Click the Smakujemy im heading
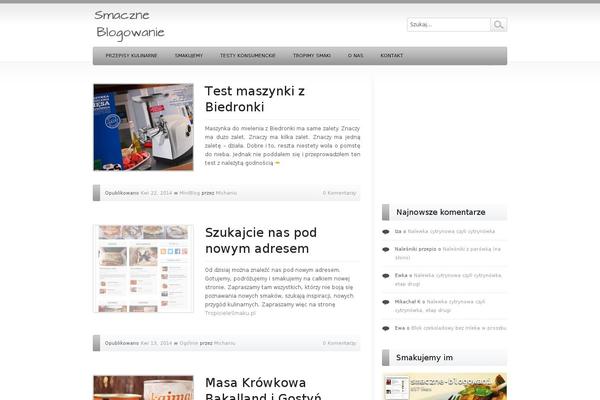 [x=424, y=358]
